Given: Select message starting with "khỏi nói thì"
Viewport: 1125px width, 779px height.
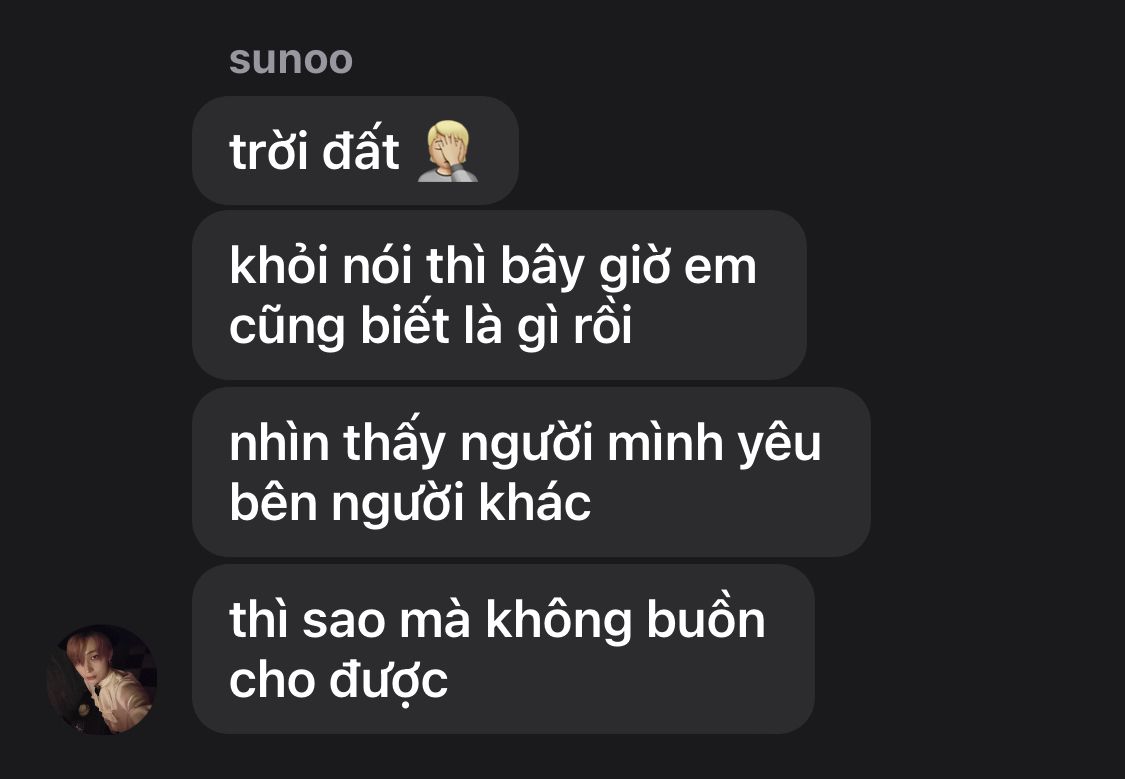Looking at the screenshot, I should pos(499,295).
